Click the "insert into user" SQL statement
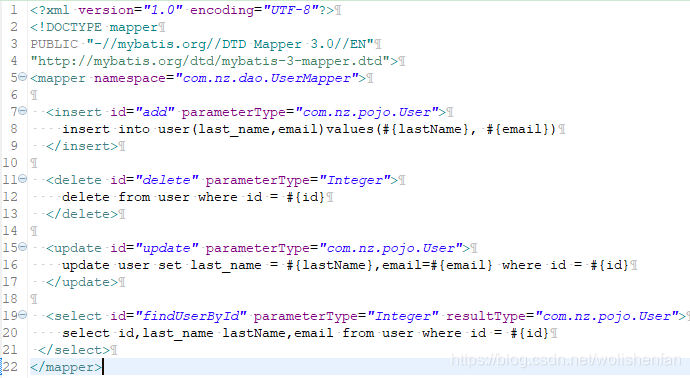This screenshot has width=690, height=378. [x=309, y=129]
